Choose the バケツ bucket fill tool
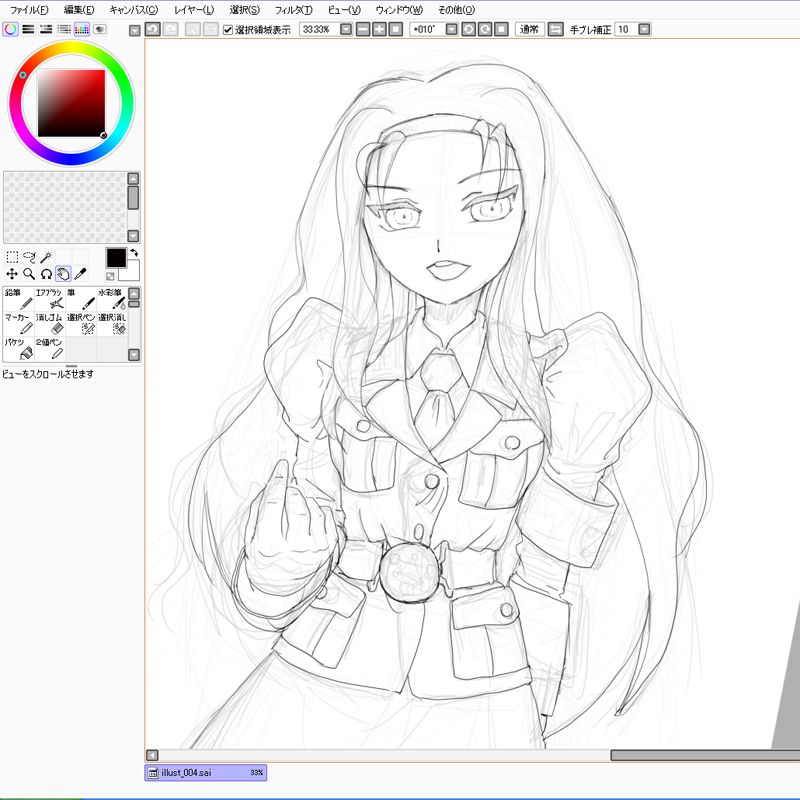This screenshot has height=800, width=800. click(x=19, y=349)
